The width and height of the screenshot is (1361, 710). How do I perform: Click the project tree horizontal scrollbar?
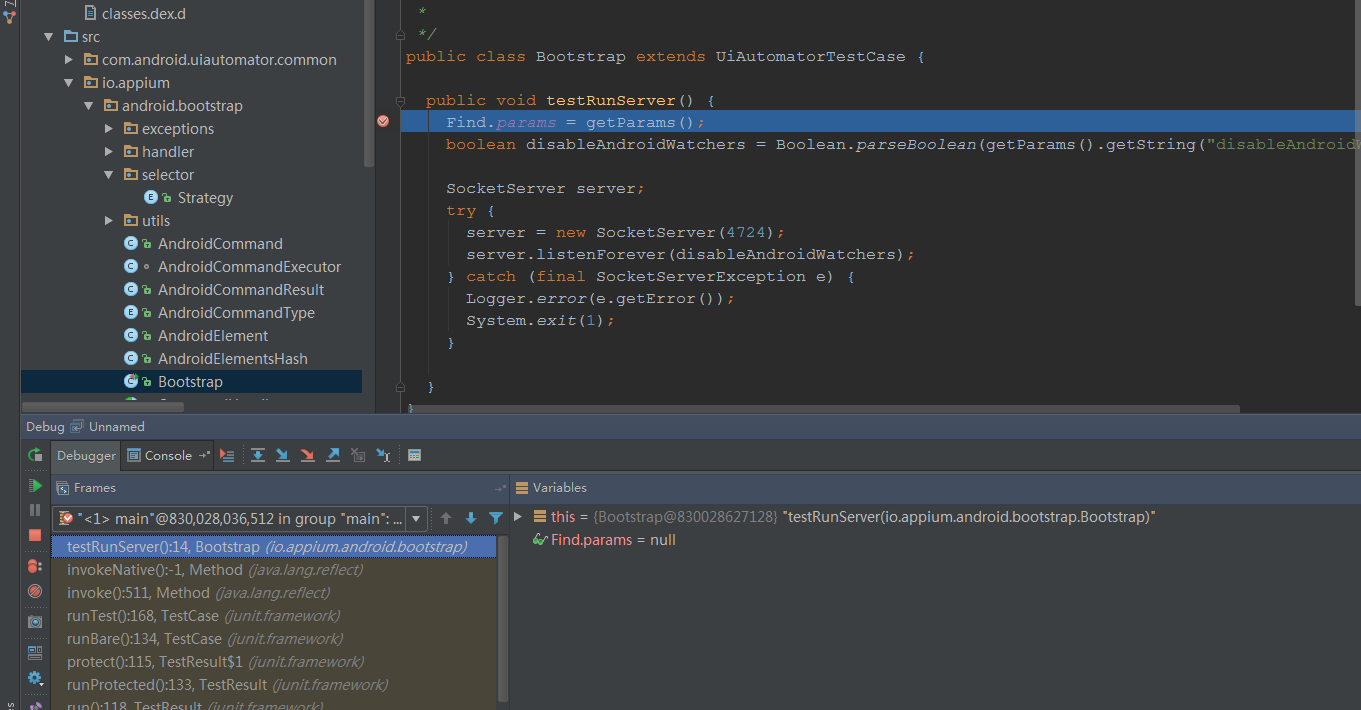tap(102, 407)
